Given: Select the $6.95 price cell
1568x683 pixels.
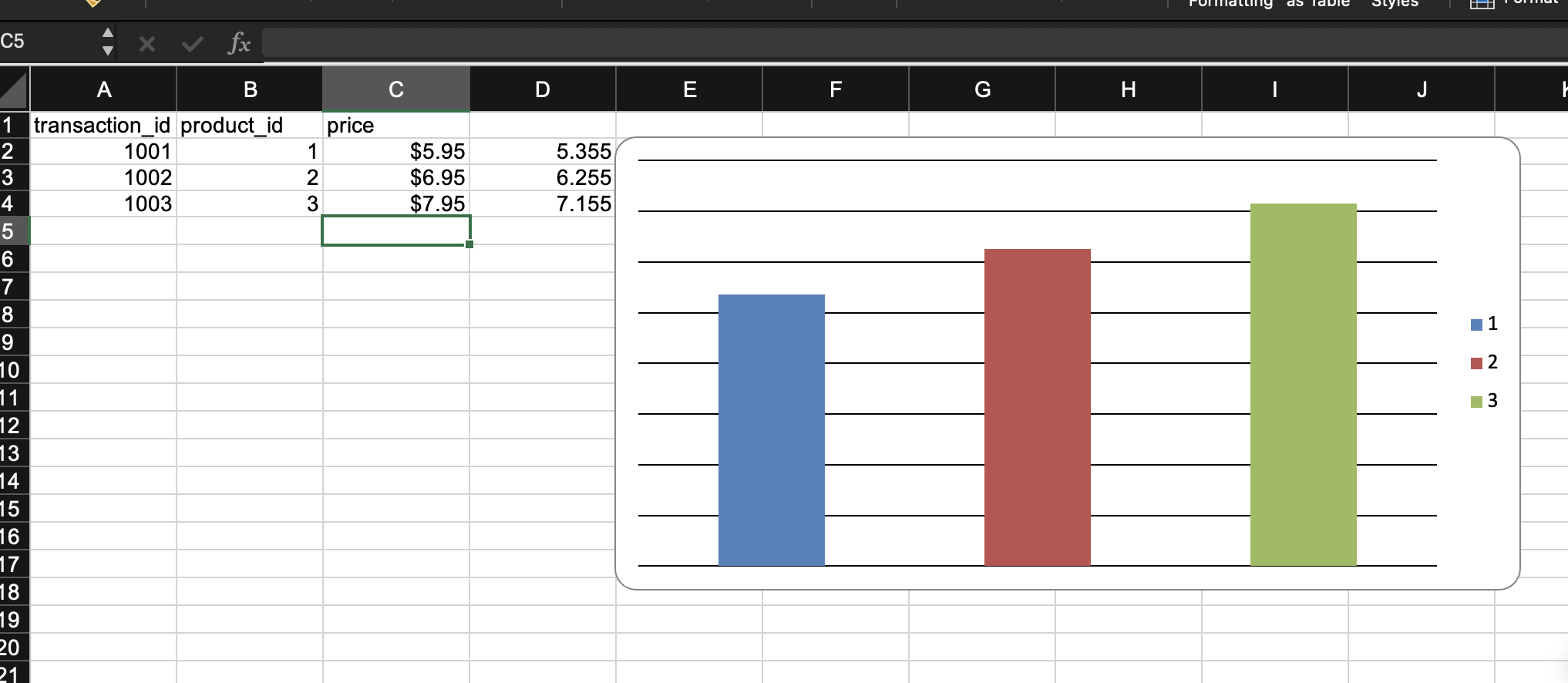Looking at the screenshot, I should pyautogui.click(x=396, y=177).
